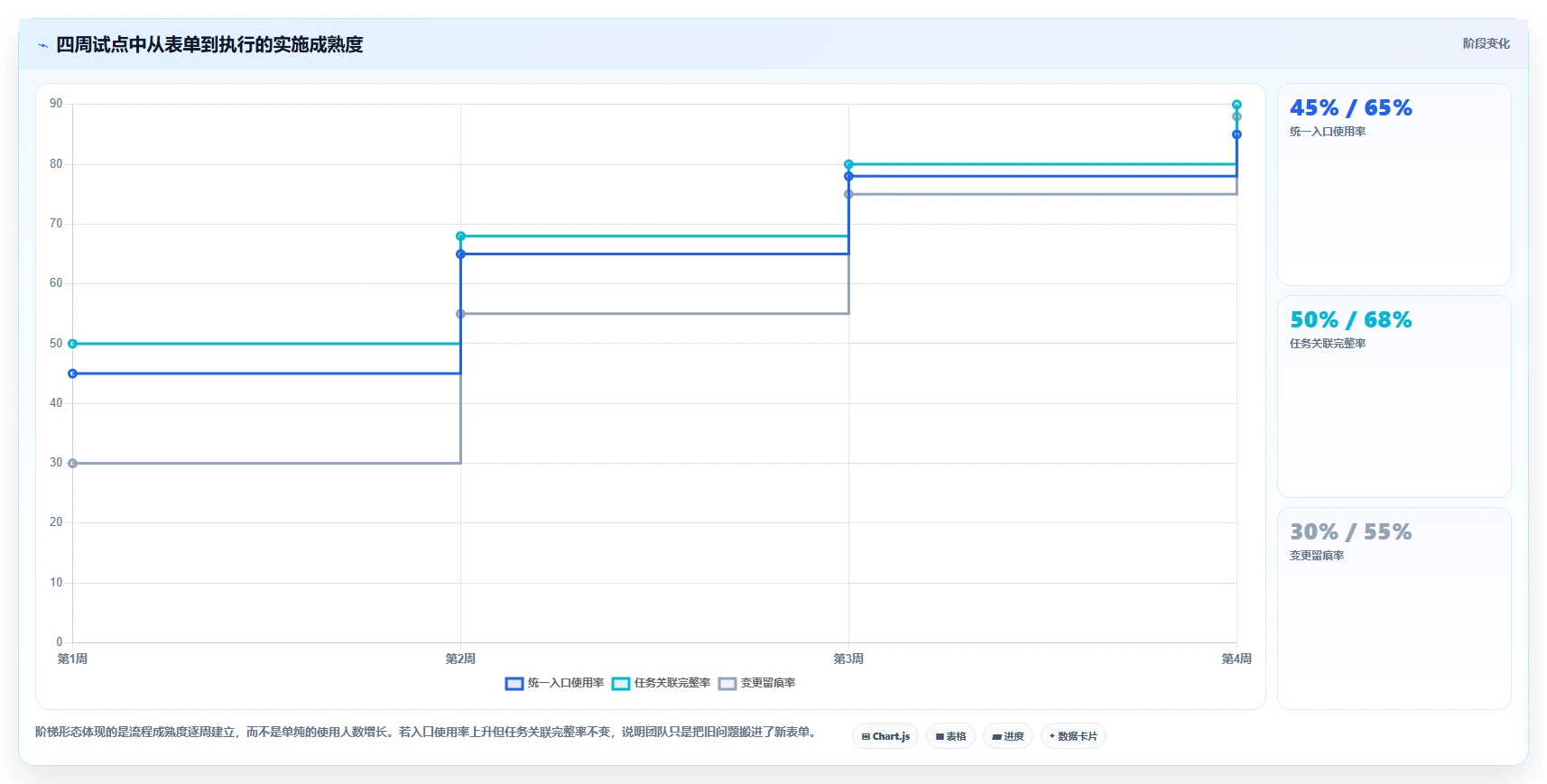Click the cyan 任务关联完整率 legend color box
This screenshot has height=784, width=1547.
(621, 684)
